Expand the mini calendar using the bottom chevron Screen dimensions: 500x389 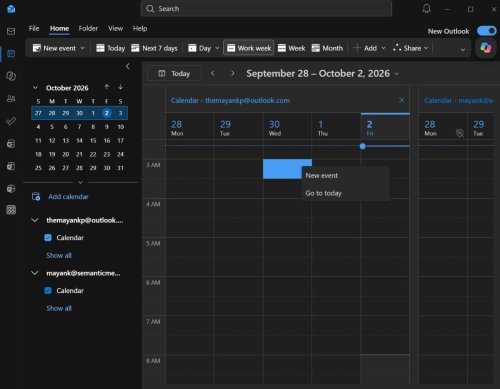80,182
